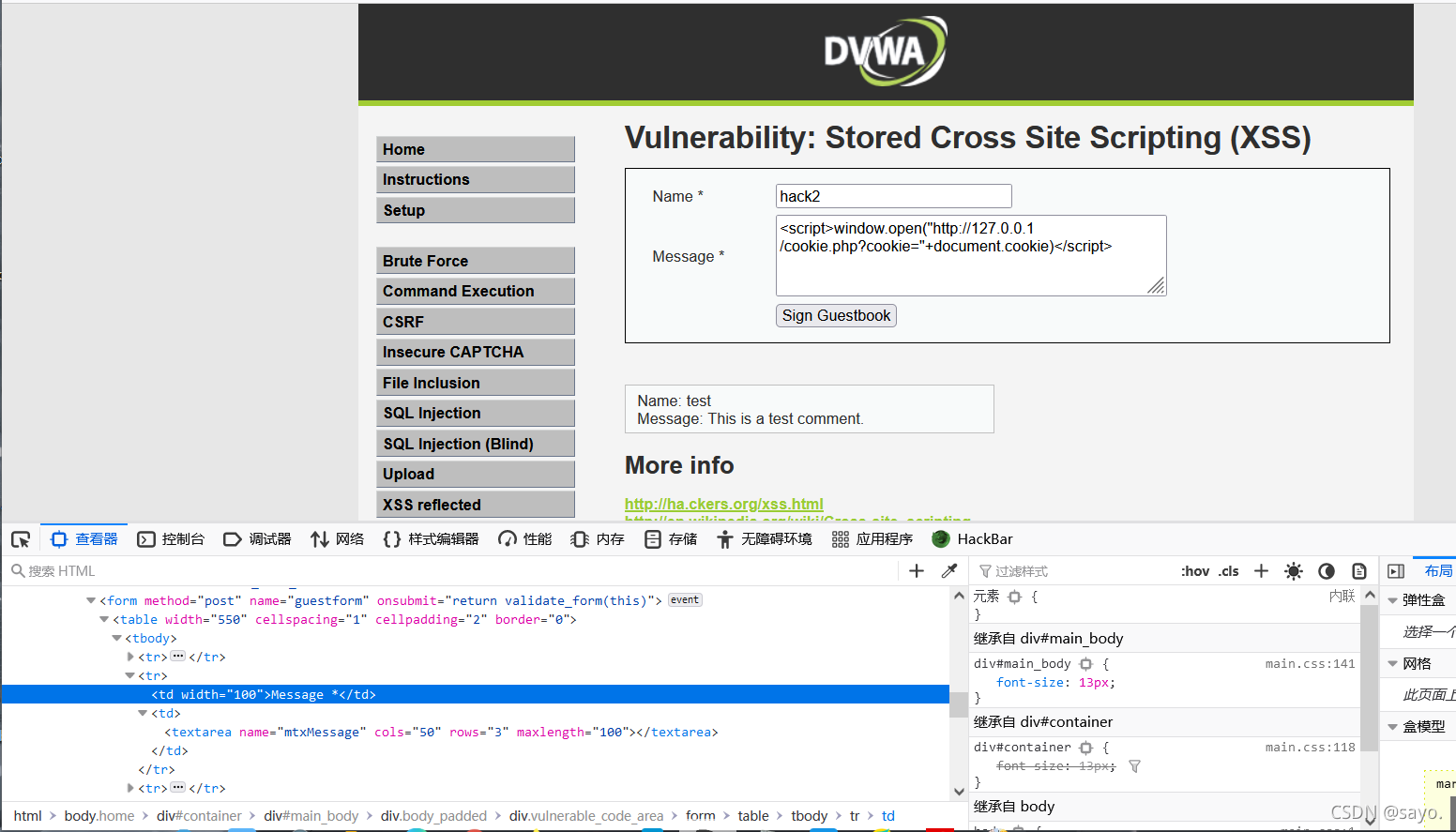The width and height of the screenshot is (1456, 832).
Task: Collapse the td containing the textarea
Action: point(143,713)
